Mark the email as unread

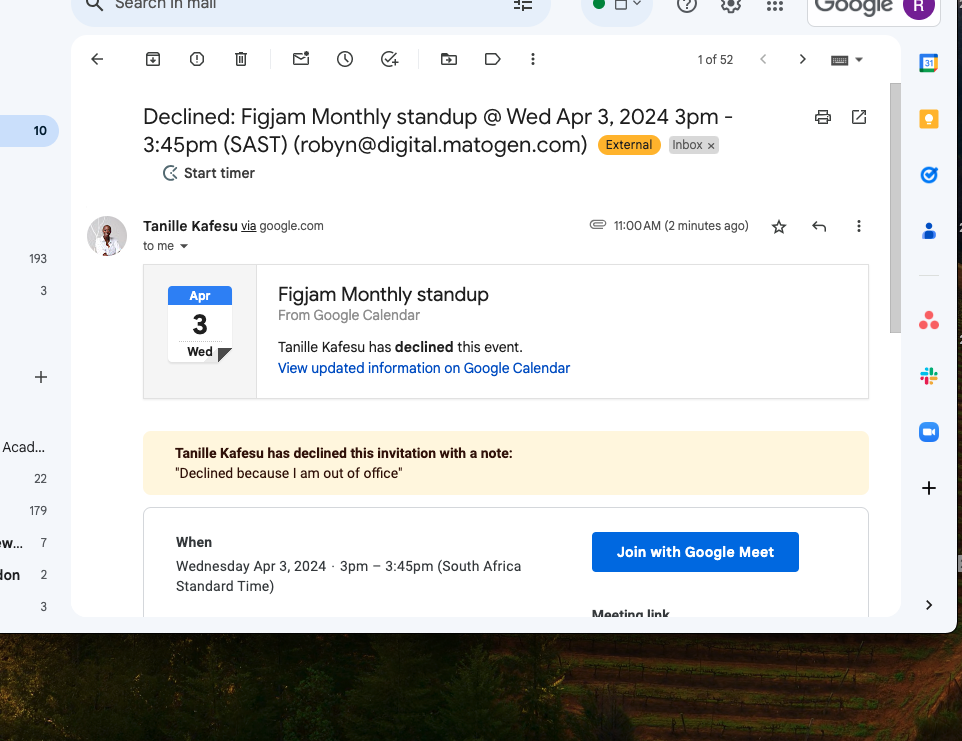(301, 60)
